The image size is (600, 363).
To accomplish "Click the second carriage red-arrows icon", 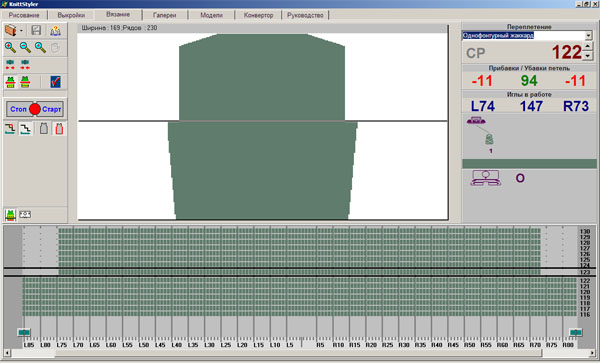I will pos(25,64).
